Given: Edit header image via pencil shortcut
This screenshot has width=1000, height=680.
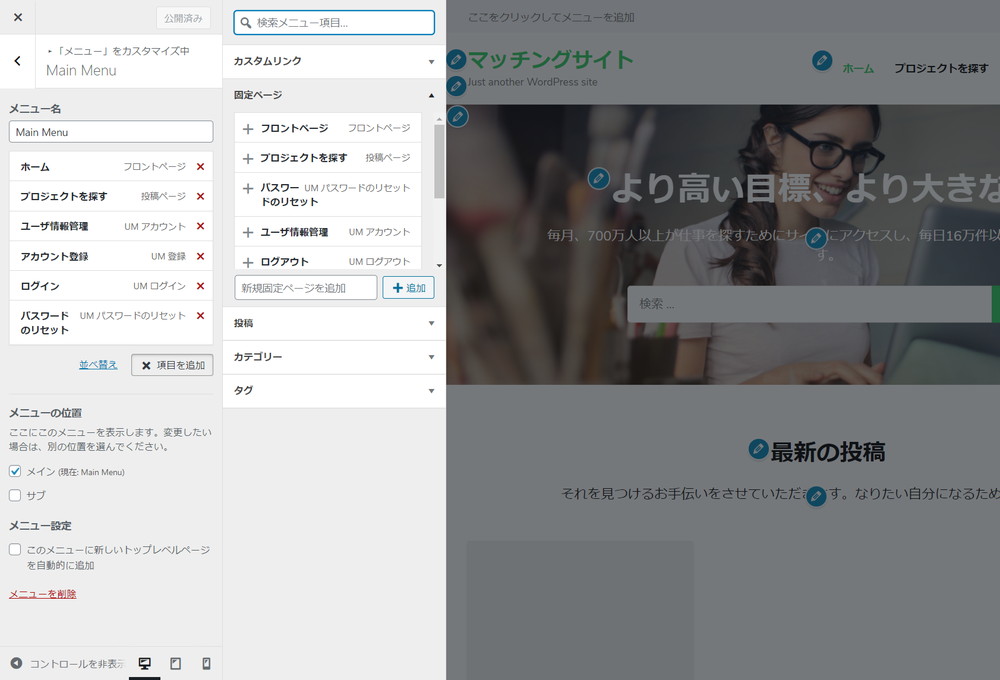Looking at the screenshot, I should click(x=457, y=117).
